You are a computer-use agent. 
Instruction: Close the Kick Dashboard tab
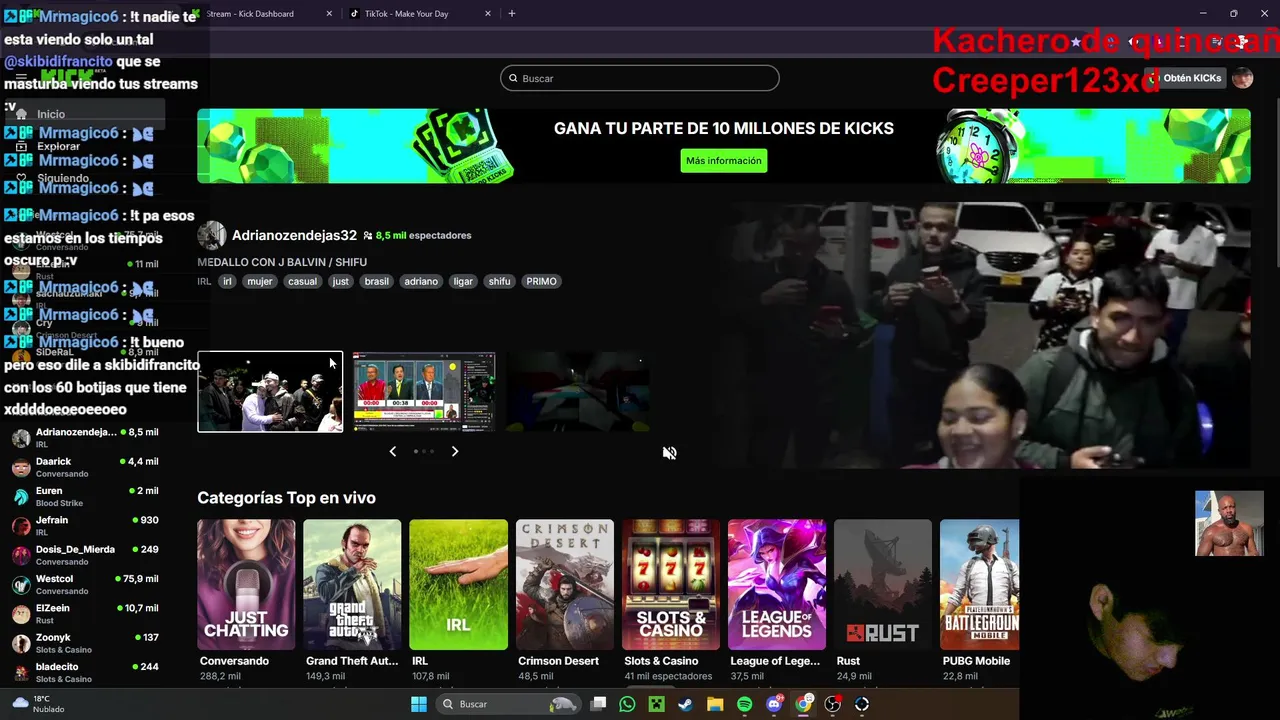[330, 14]
